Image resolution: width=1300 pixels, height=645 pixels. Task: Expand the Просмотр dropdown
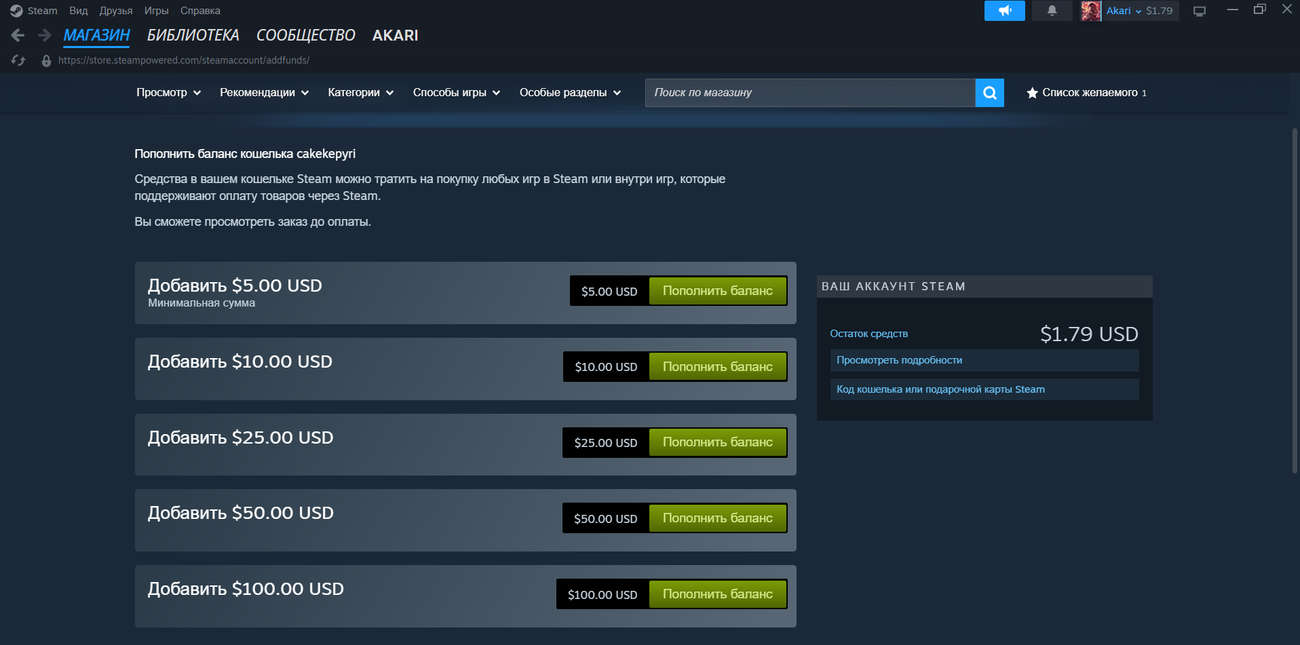pos(169,93)
